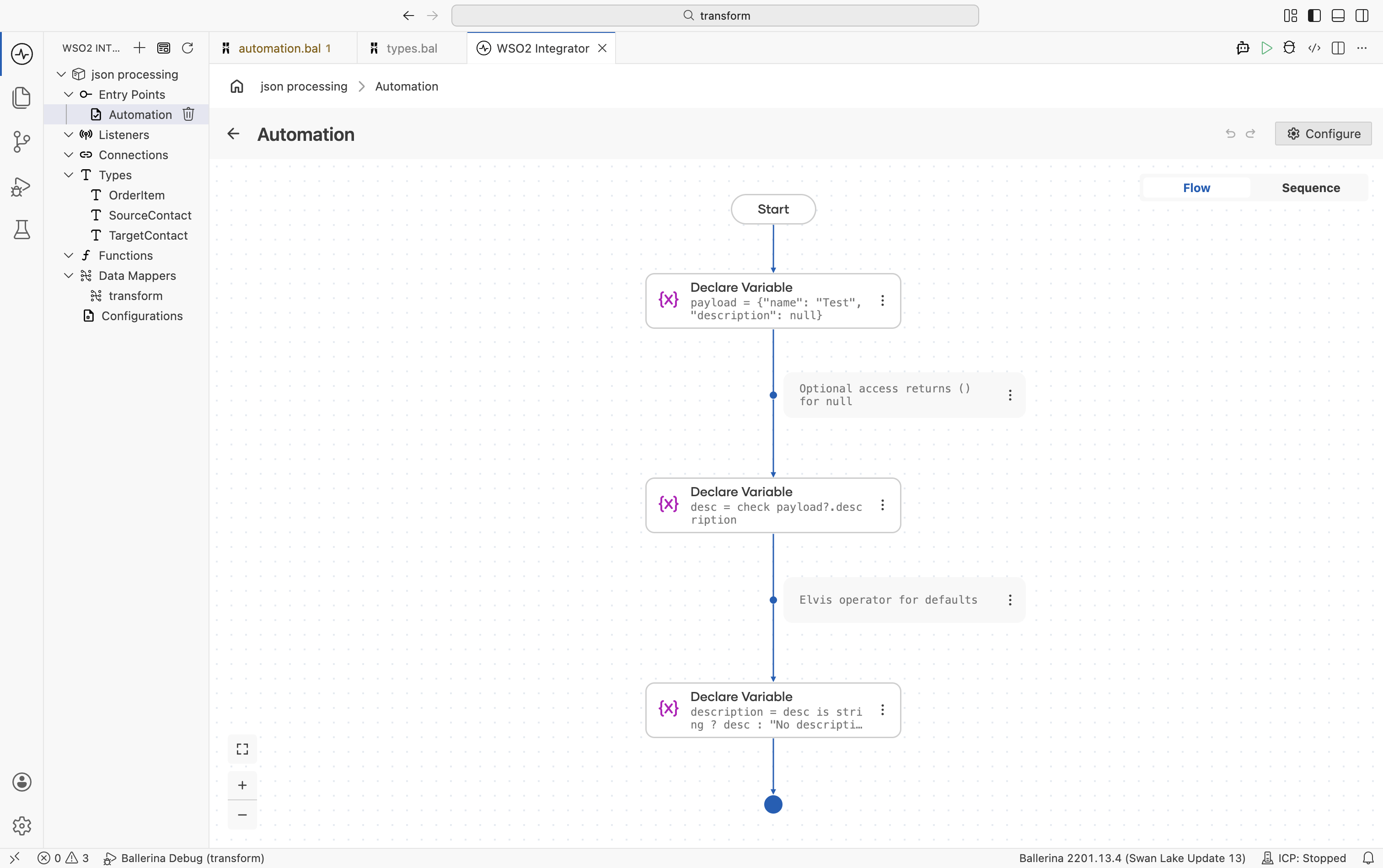Run the integration with the play icon

(1266, 48)
